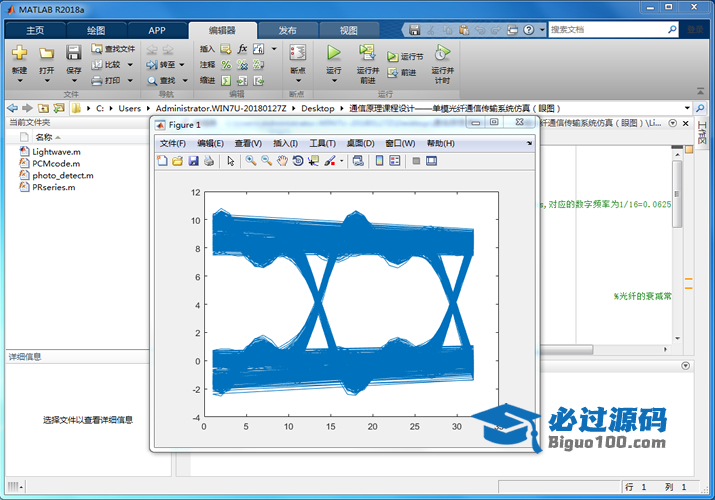Click Save Figure floppy icon in Figure 1
The image size is (715, 500).
click(x=193, y=160)
